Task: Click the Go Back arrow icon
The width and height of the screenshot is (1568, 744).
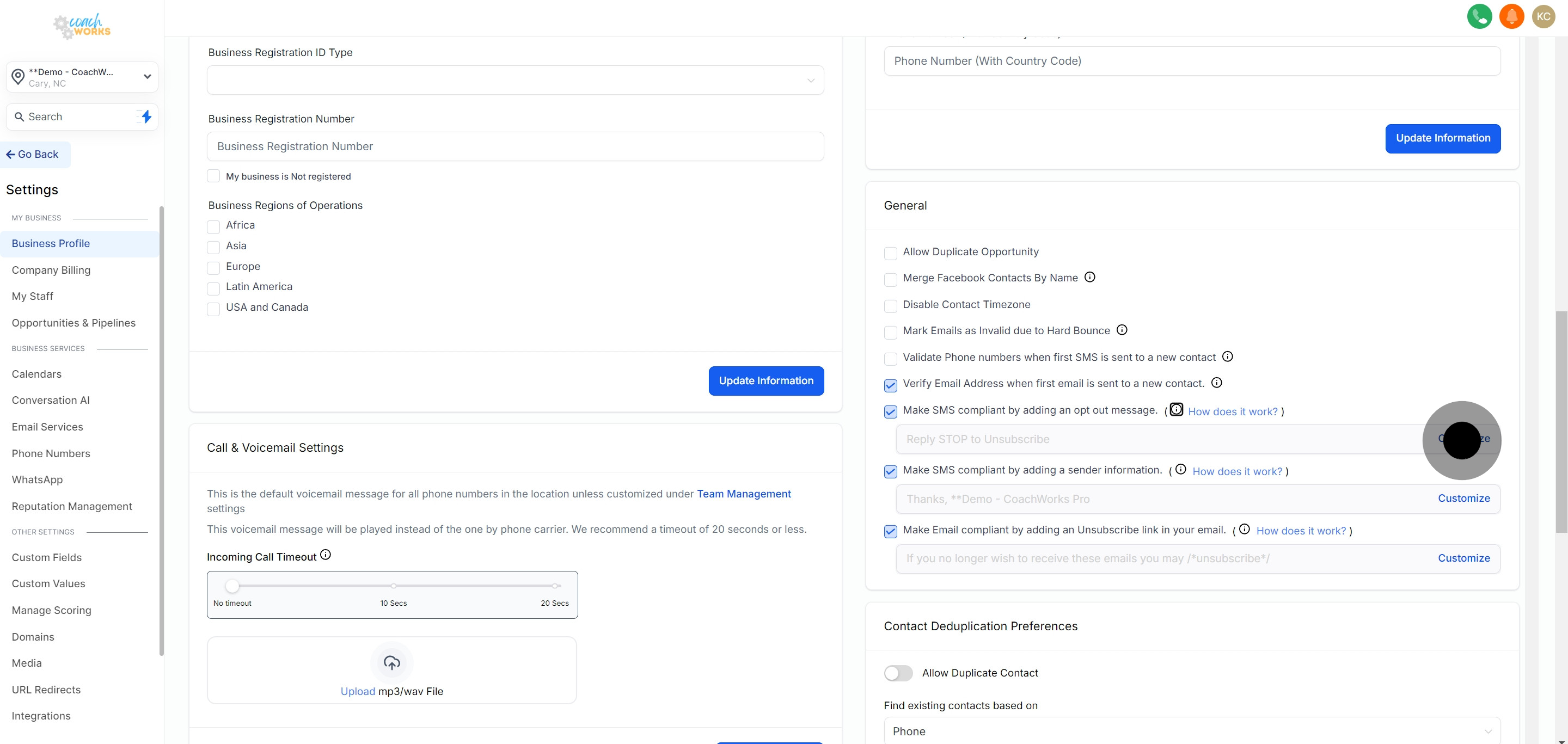Action: point(10,154)
